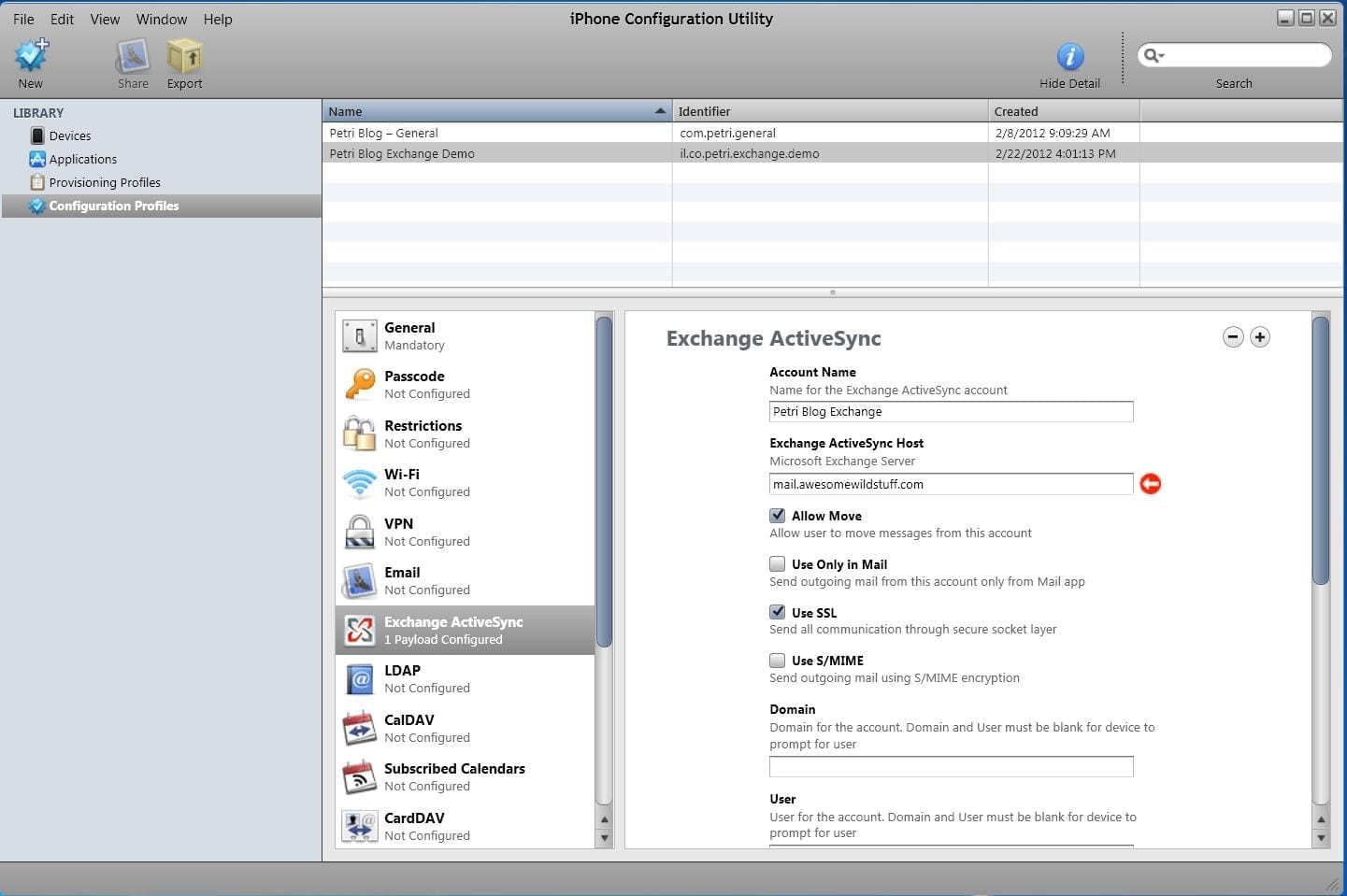Uncheck the Allow Move checkbox
Image resolution: width=1347 pixels, height=896 pixels.
(x=777, y=515)
